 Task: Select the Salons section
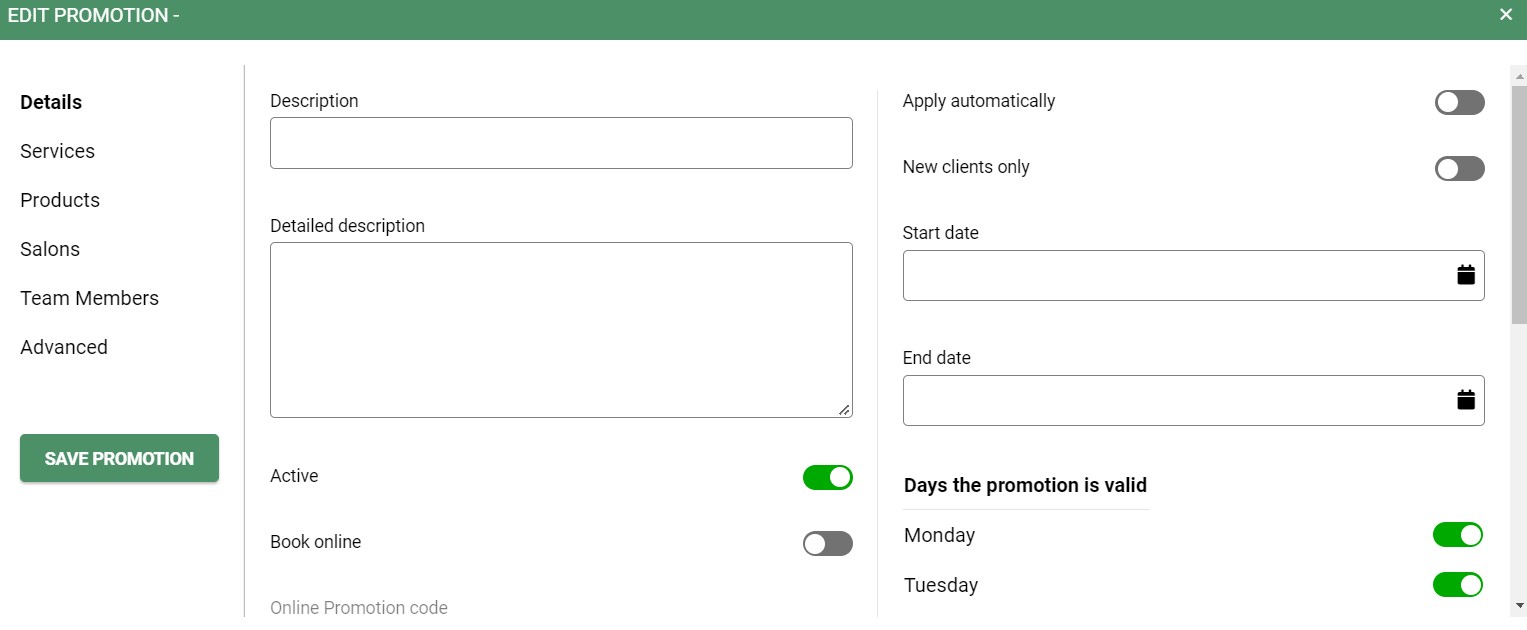pos(50,249)
